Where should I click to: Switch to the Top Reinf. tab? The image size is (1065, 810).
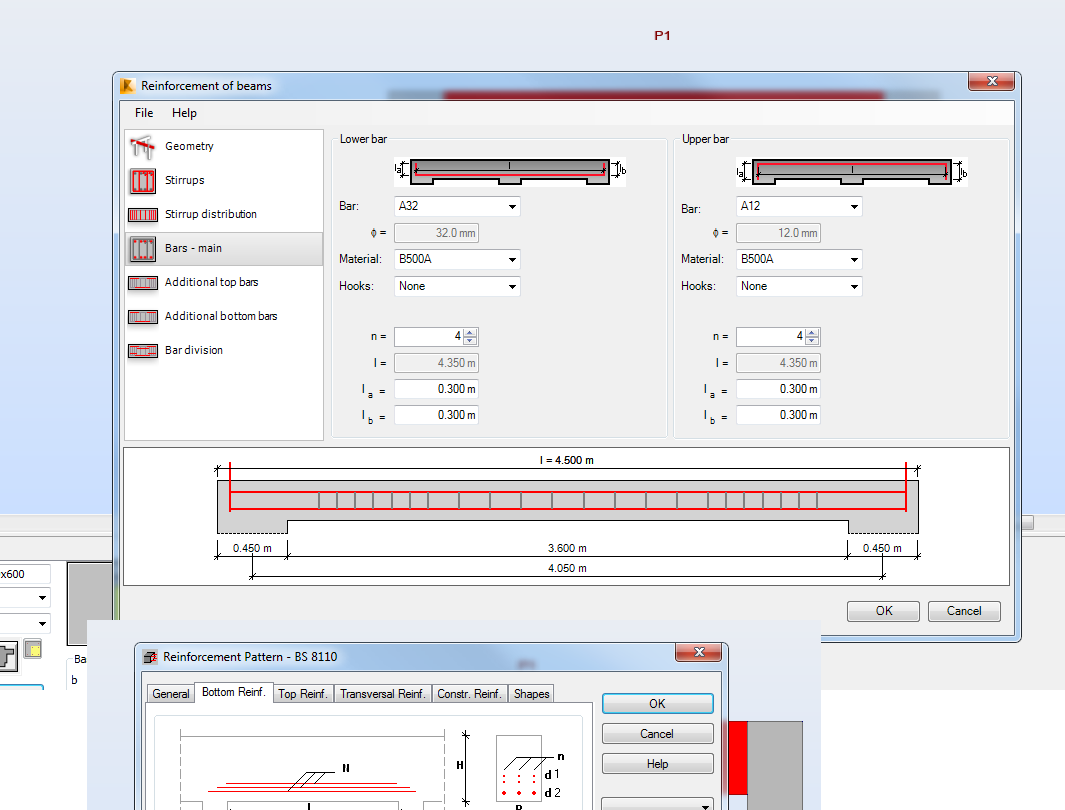(303, 693)
